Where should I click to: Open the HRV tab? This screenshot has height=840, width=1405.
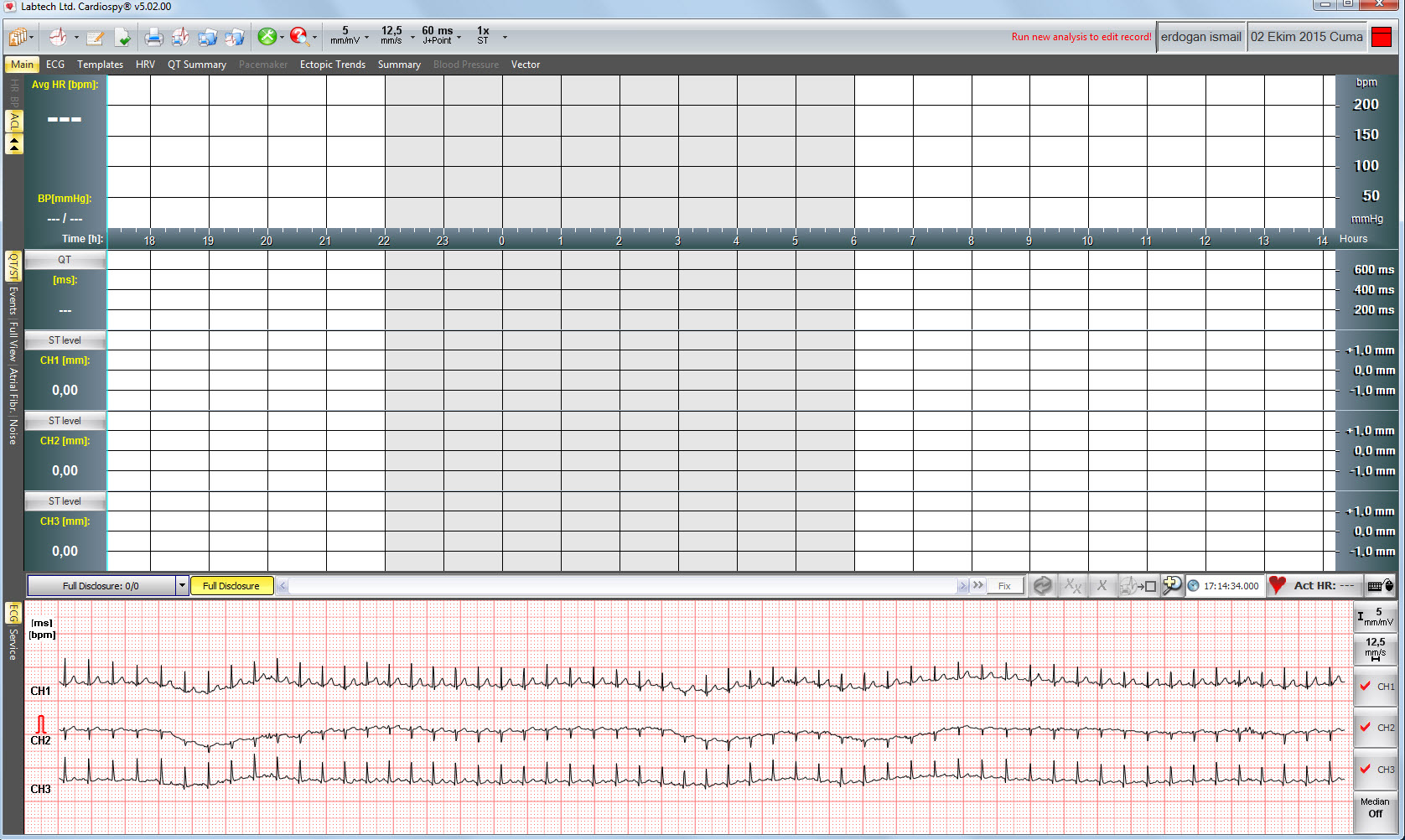coord(145,65)
